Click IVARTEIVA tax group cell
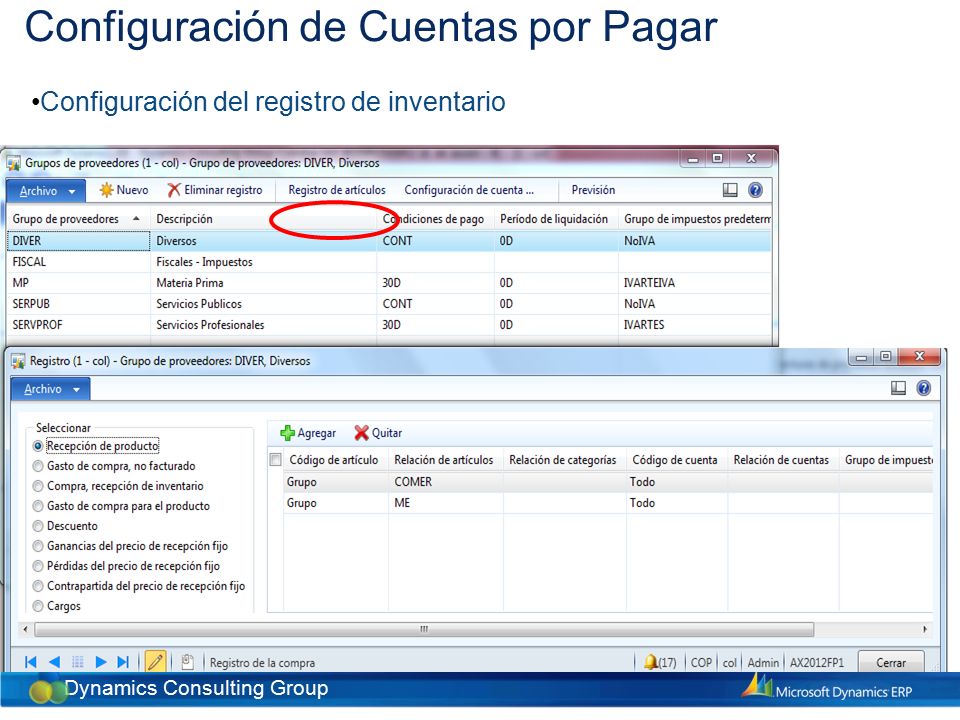The height and width of the screenshot is (720, 960). [x=695, y=283]
